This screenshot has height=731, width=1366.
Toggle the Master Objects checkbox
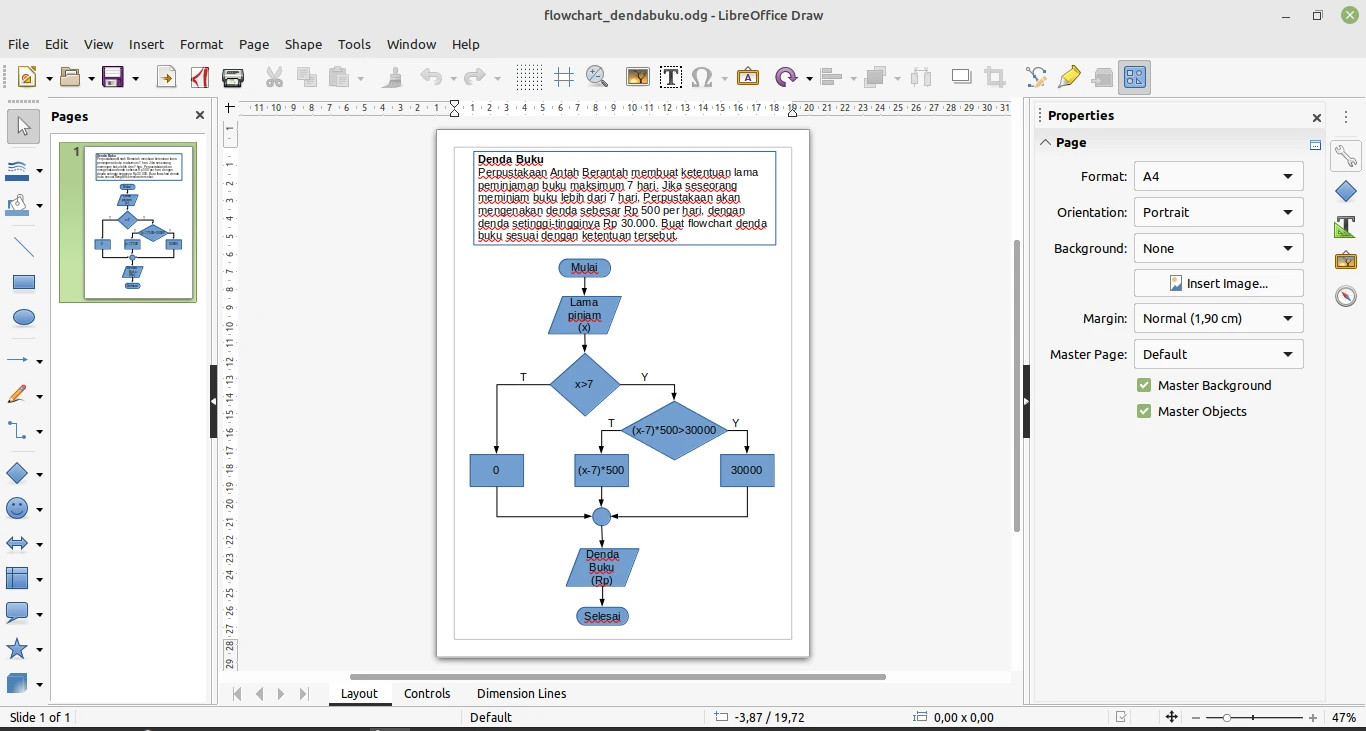(1144, 411)
